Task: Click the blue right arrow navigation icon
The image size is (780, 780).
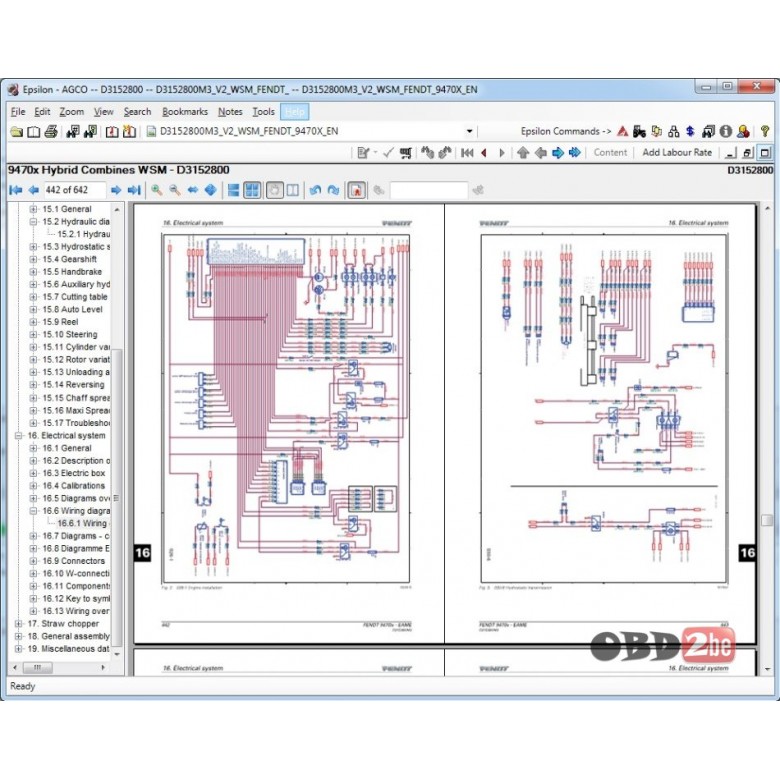Action: tap(558, 153)
